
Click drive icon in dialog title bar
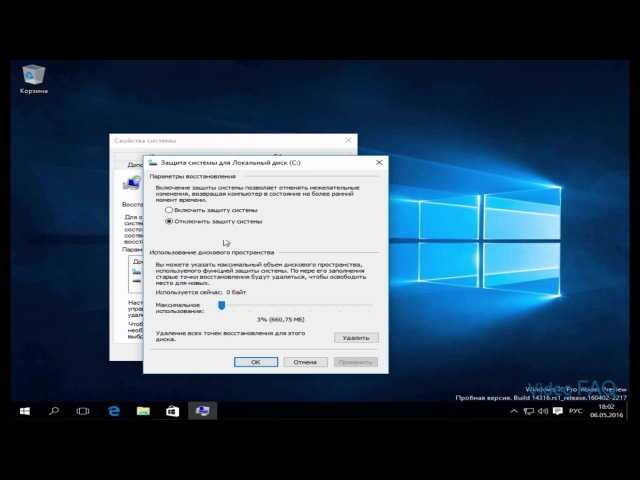pos(153,163)
